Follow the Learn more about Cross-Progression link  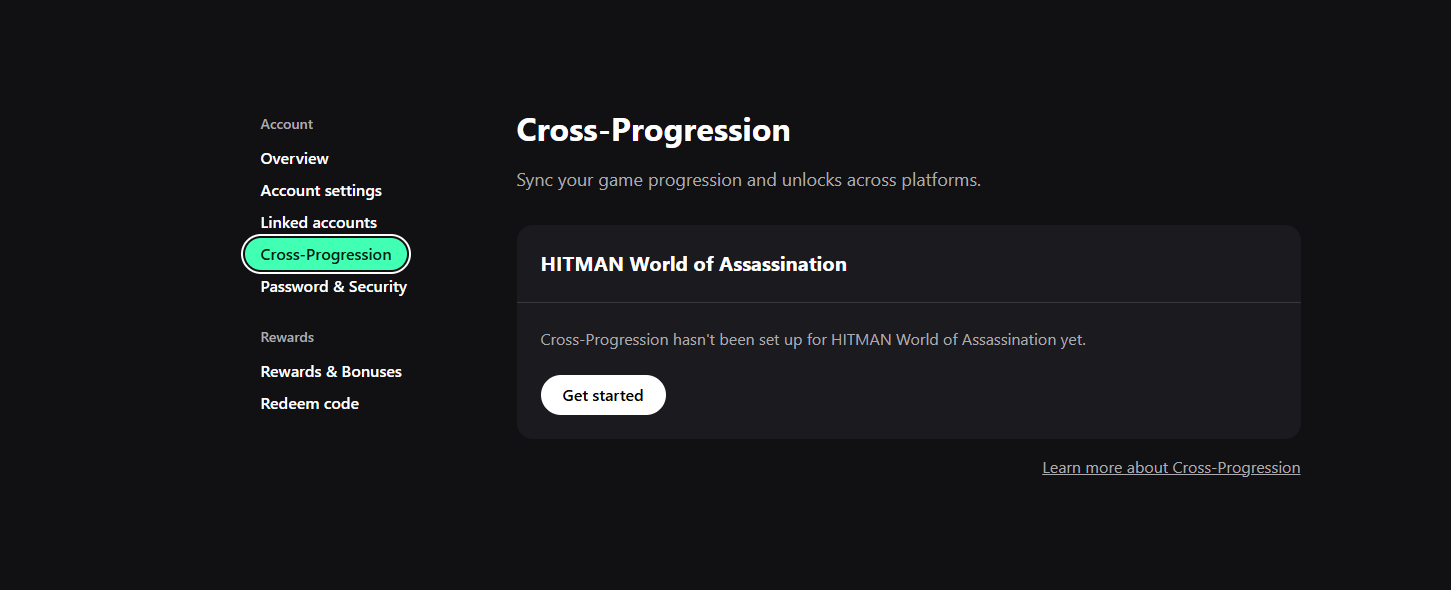(x=1171, y=468)
